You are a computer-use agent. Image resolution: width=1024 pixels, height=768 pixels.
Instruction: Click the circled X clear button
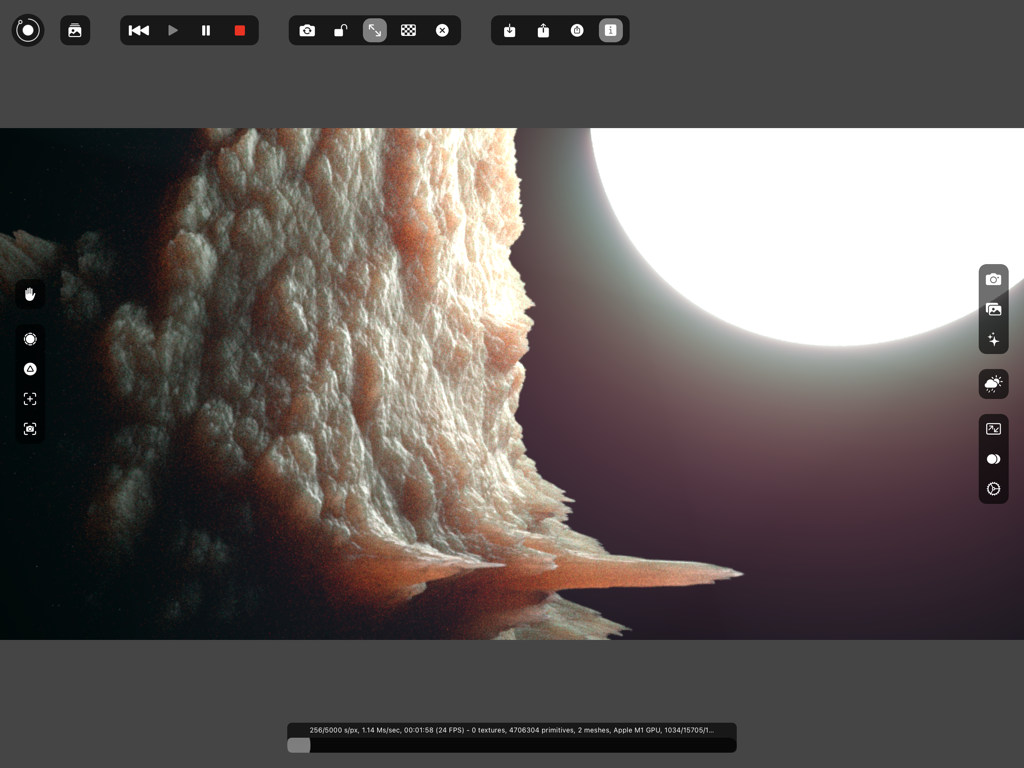point(442,30)
